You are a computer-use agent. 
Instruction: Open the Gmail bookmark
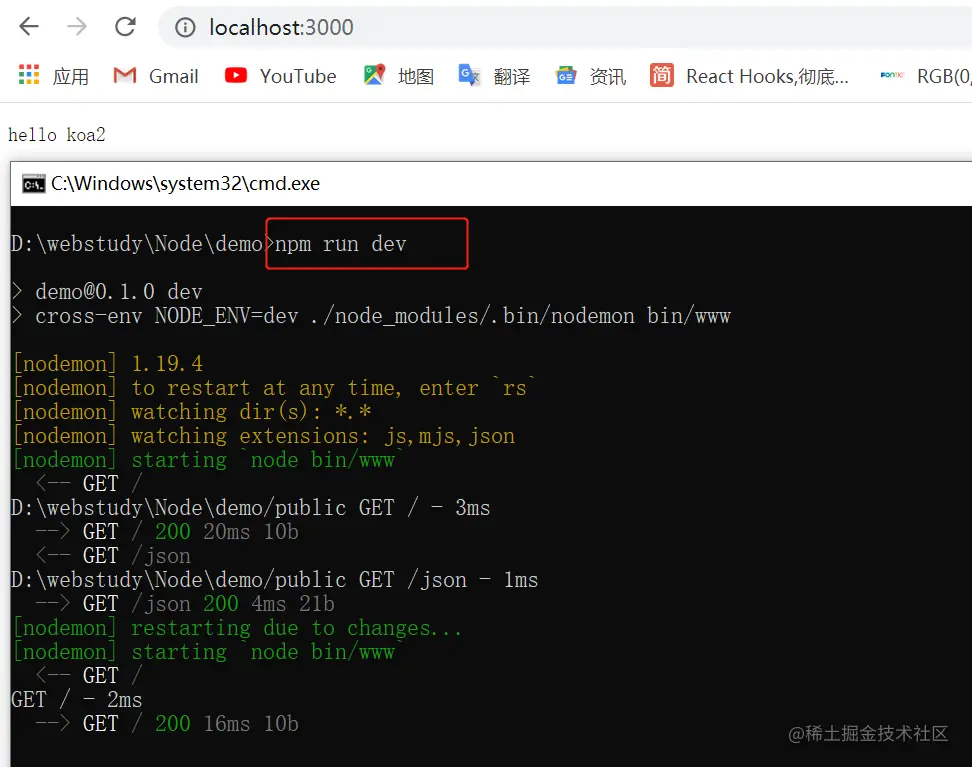(174, 76)
